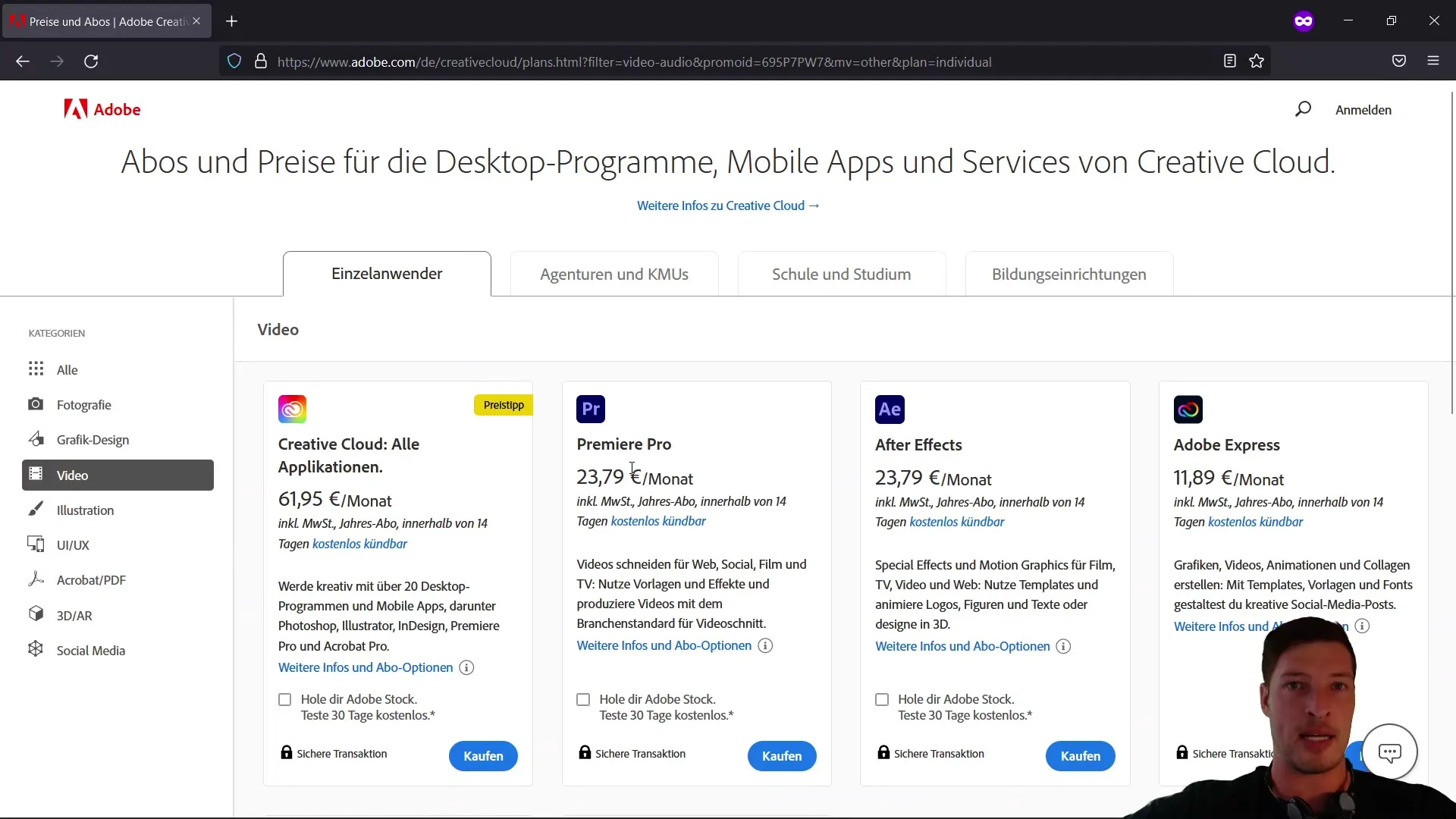Click info icon next to After Effects Abo-Optionen
The height and width of the screenshot is (819, 1456).
[1064, 646]
